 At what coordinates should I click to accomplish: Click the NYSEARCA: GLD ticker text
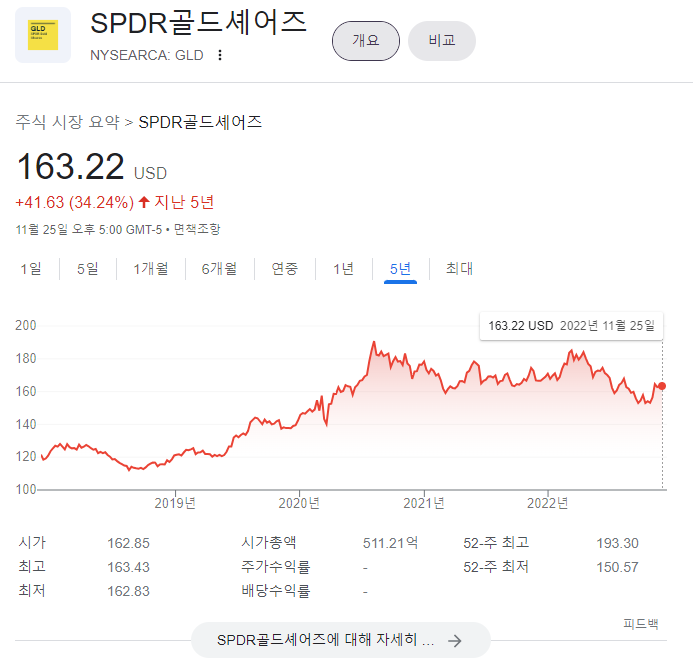tap(147, 55)
